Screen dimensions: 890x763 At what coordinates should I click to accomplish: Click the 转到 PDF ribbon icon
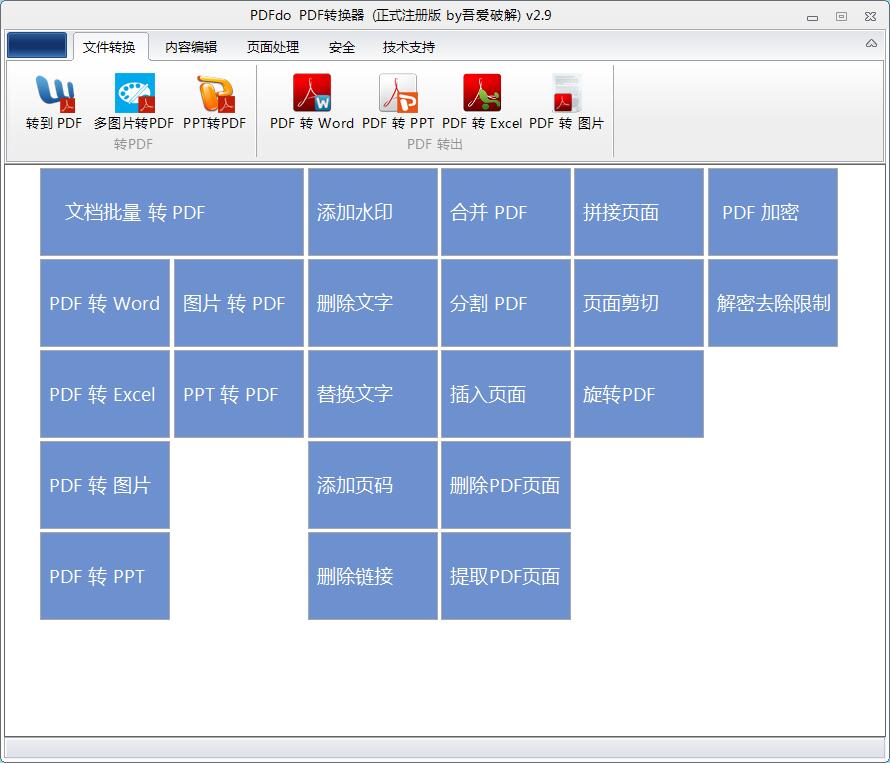(x=54, y=102)
